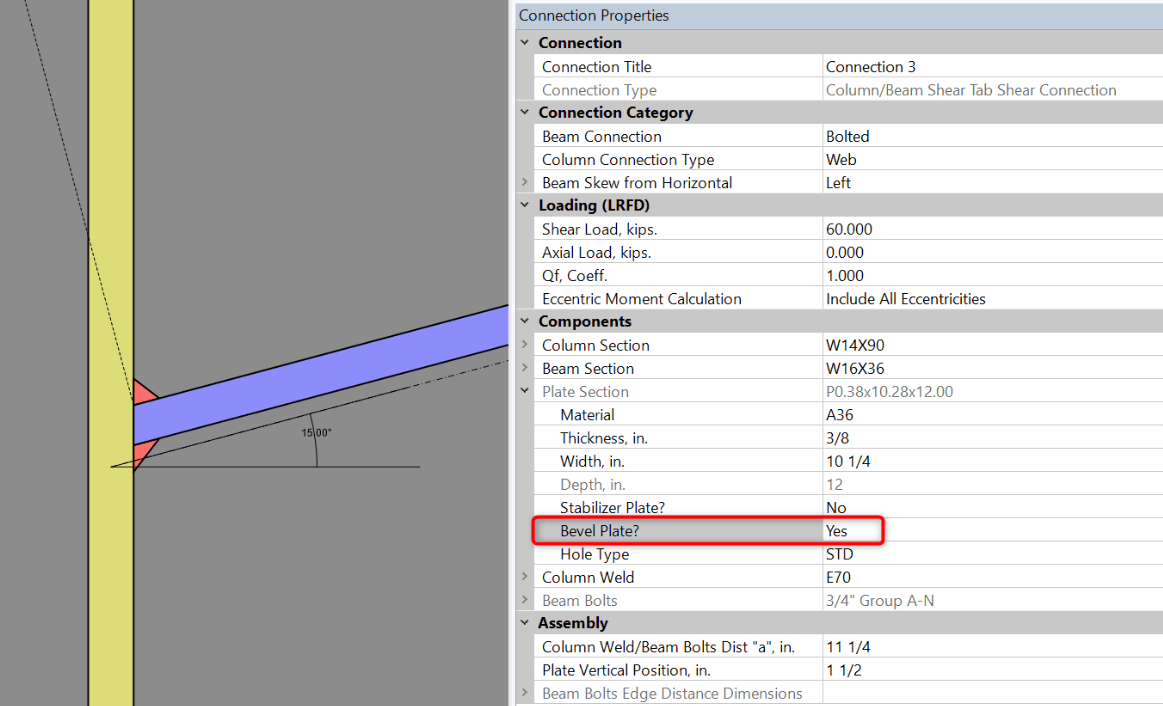Click the plate Thickness 3/8 field
1163x706 pixels.
[x=990, y=438]
